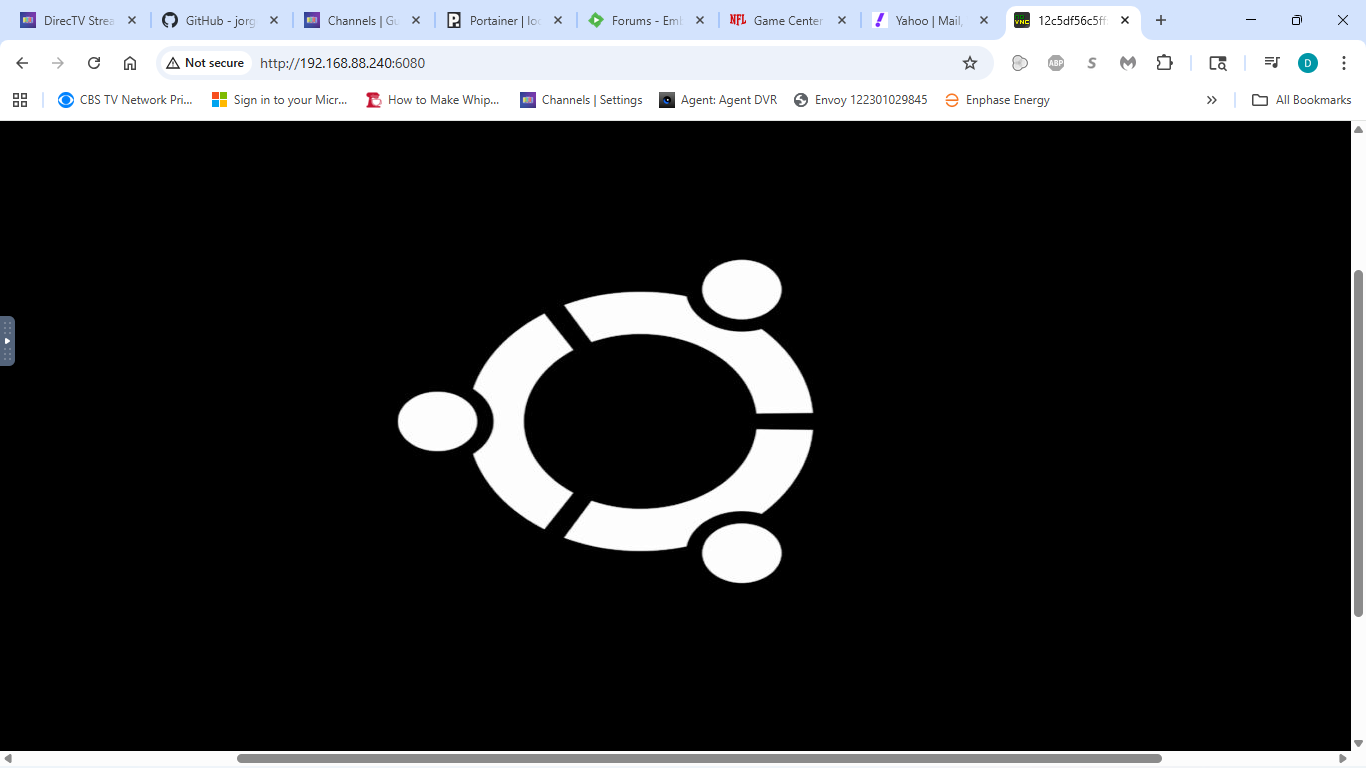Reload the current page

(94, 63)
